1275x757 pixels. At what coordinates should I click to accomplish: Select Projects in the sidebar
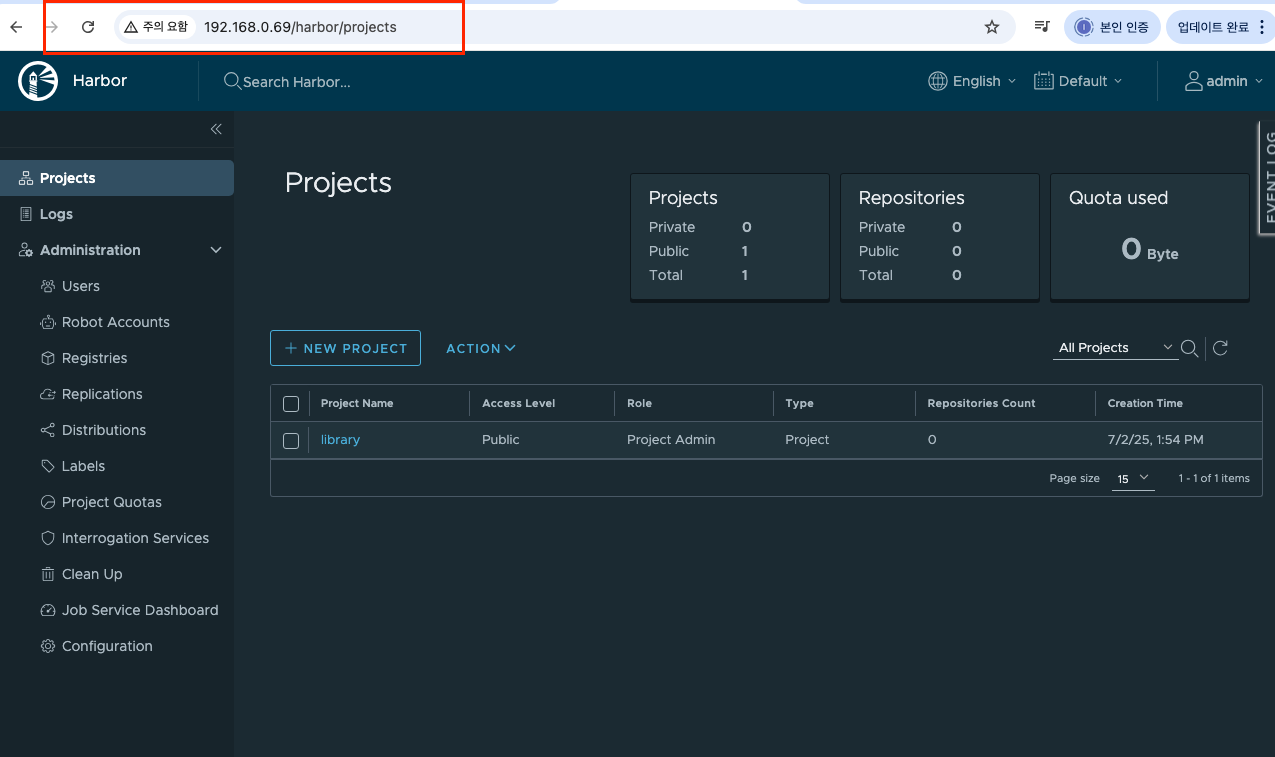[117, 178]
